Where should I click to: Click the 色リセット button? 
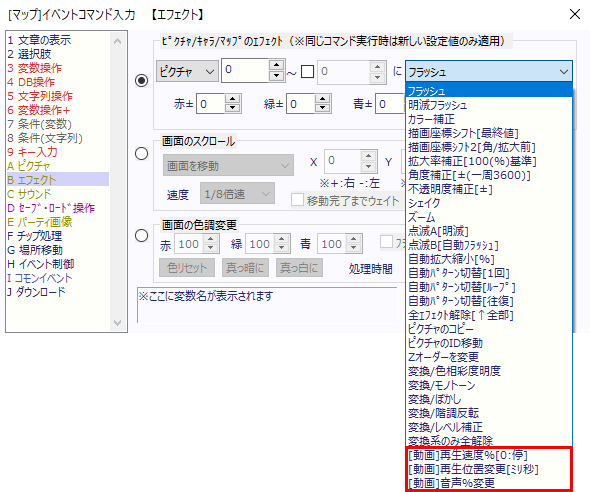187,268
